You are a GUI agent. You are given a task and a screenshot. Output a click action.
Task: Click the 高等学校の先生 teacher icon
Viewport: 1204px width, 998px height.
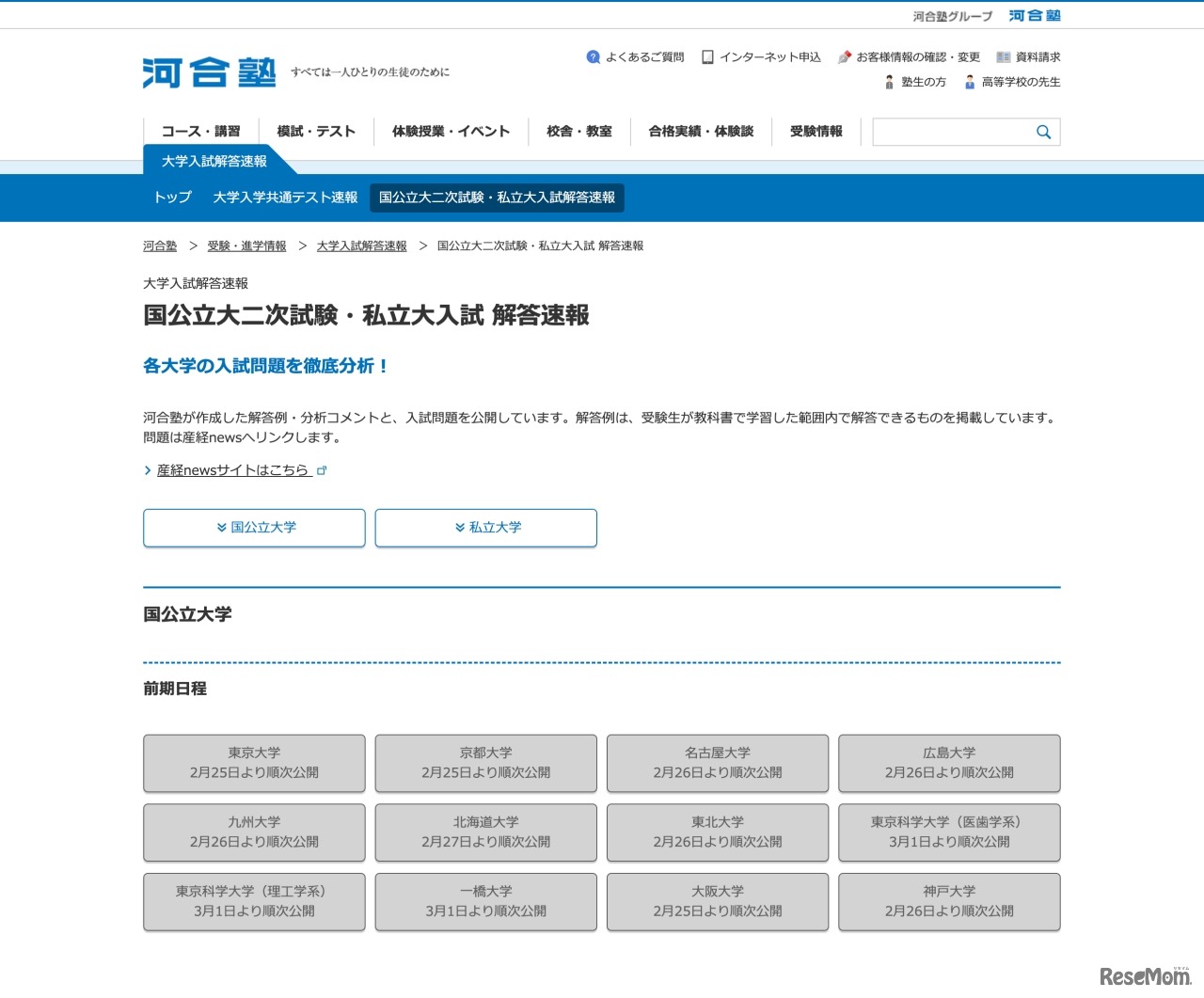[970, 82]
